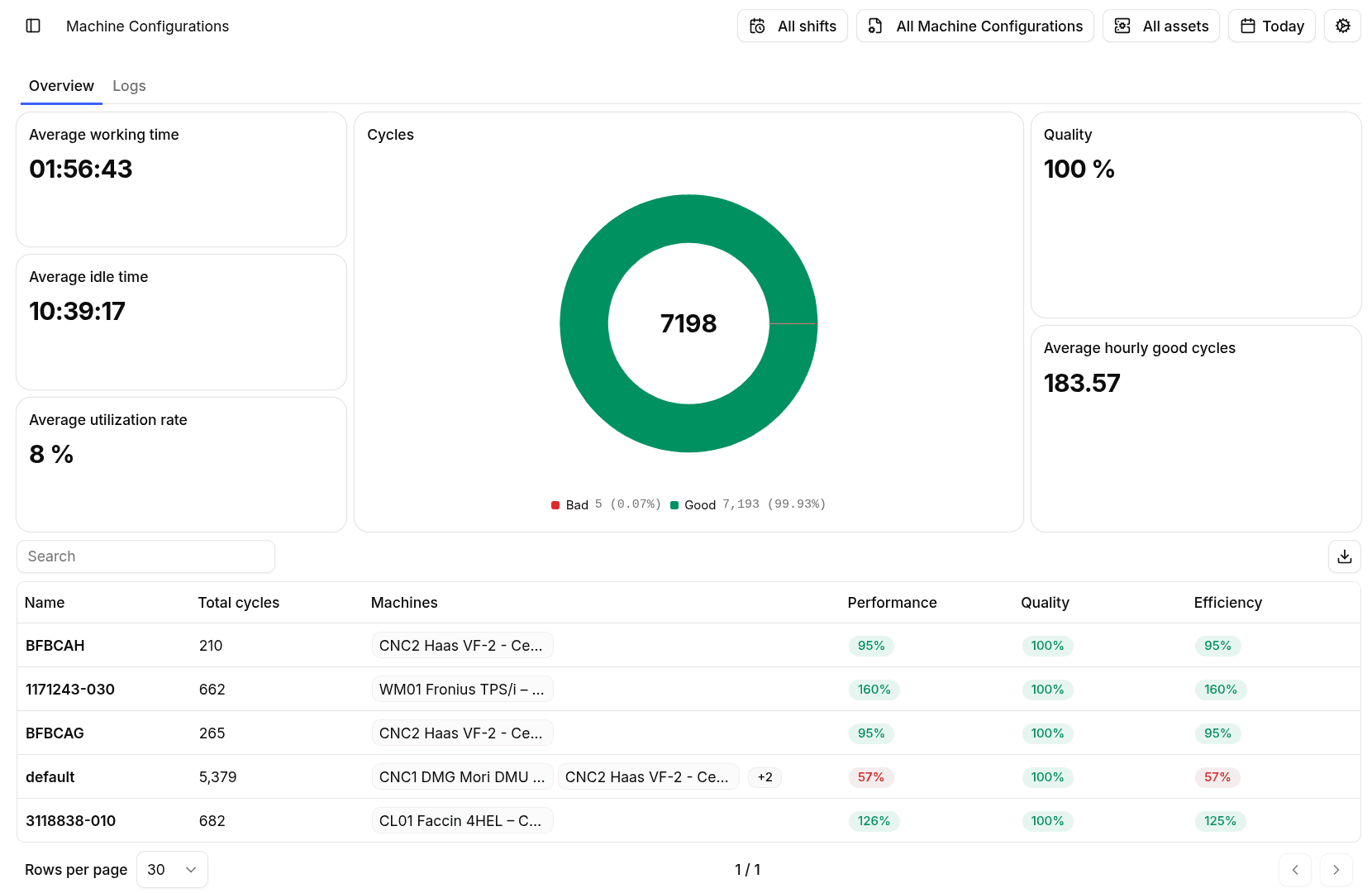Screen dimensions: 1372x893
Task: Click the 662 total cycles cell
Action: coord(212,690)
